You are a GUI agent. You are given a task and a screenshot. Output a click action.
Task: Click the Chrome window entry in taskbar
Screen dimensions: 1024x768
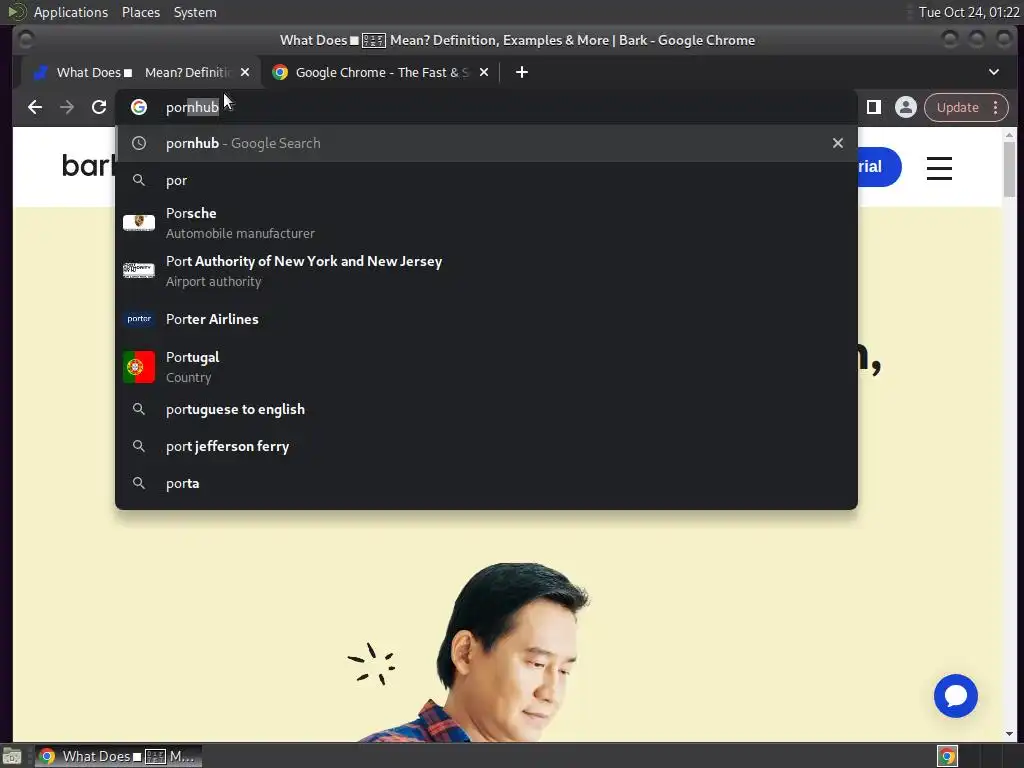[118, 756]
